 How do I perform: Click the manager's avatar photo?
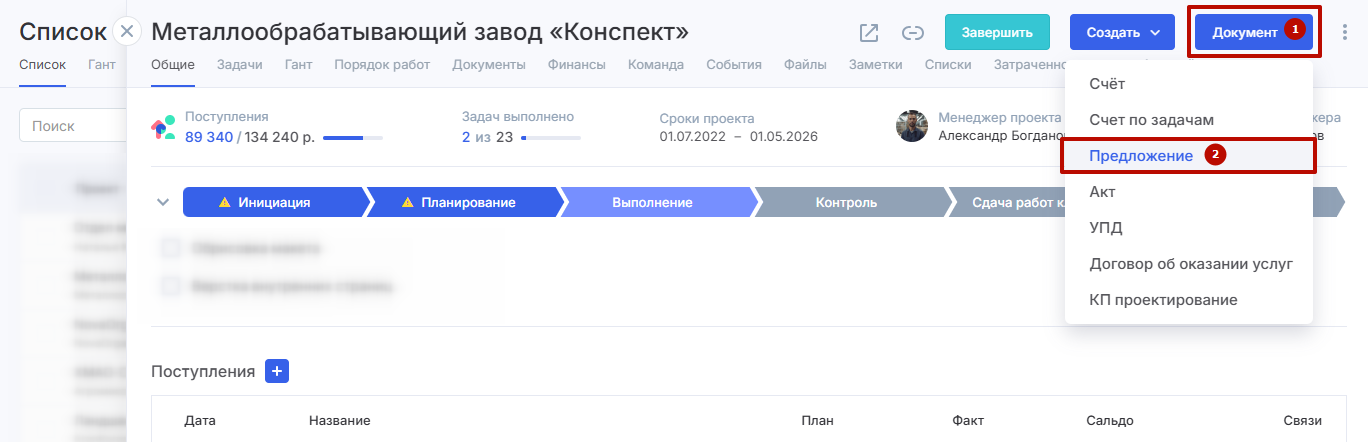tap(912, 126)
